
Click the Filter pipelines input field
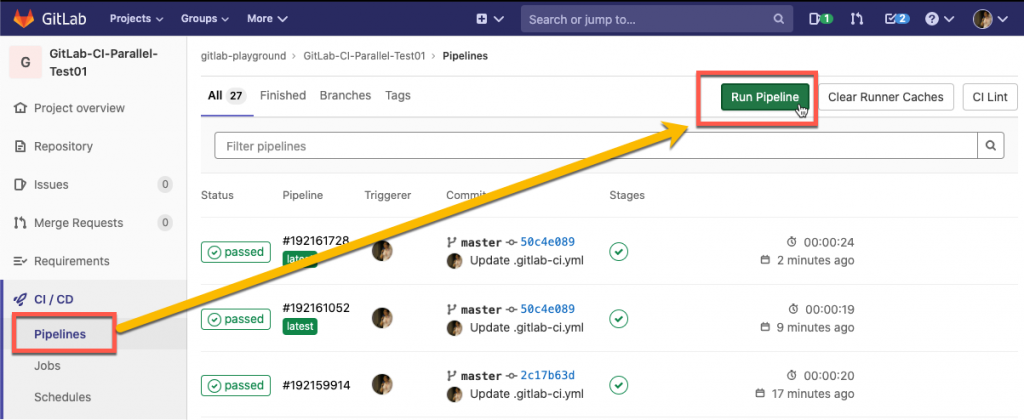596,146
